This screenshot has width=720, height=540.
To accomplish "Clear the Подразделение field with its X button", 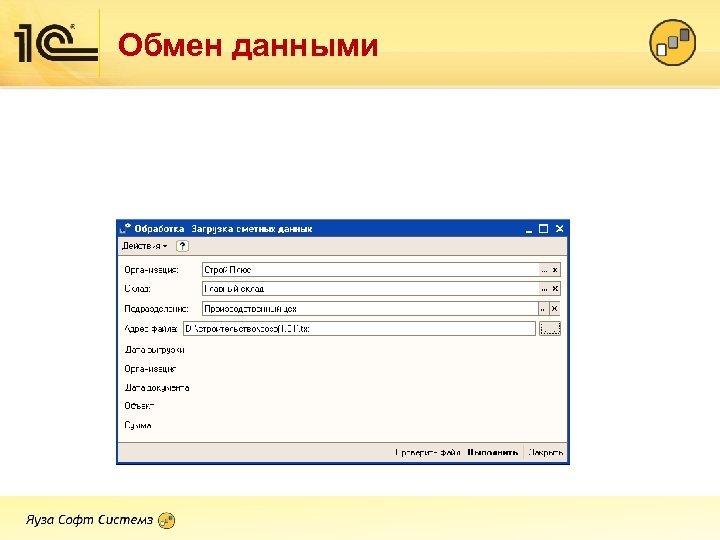I will pos(554,309).
